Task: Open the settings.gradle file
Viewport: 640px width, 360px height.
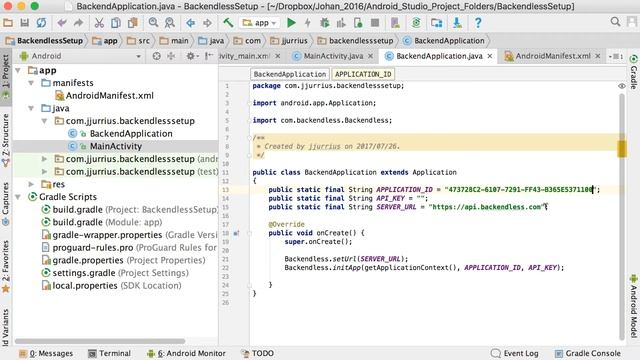Action: (115, 273)
